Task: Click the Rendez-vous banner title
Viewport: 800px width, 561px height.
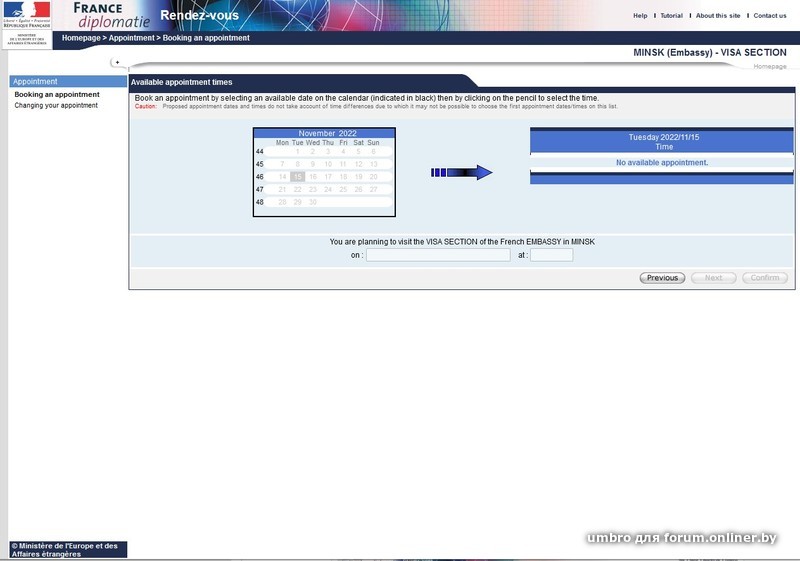Action: point(199,15)
